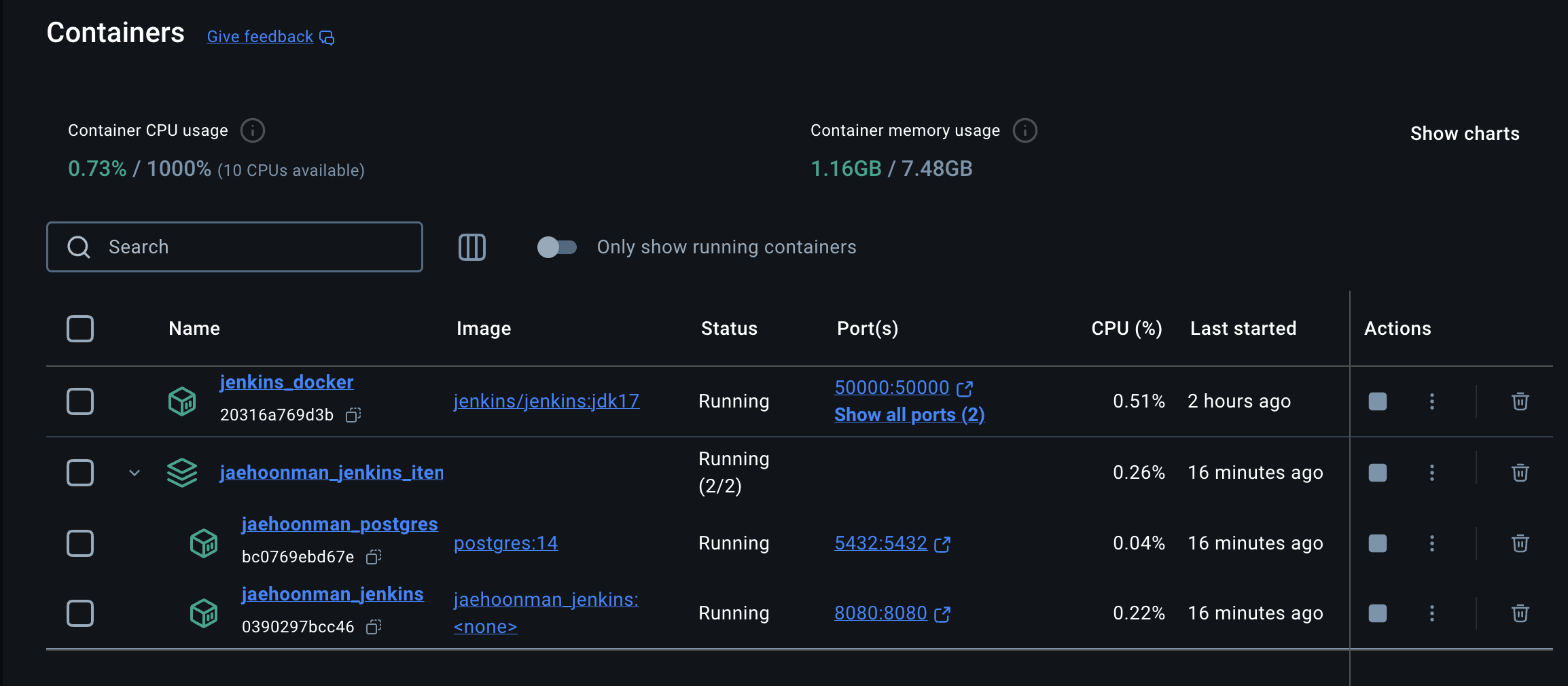Open more actions for jaehoonman_jenkins_item stack

click(1432, 473)
